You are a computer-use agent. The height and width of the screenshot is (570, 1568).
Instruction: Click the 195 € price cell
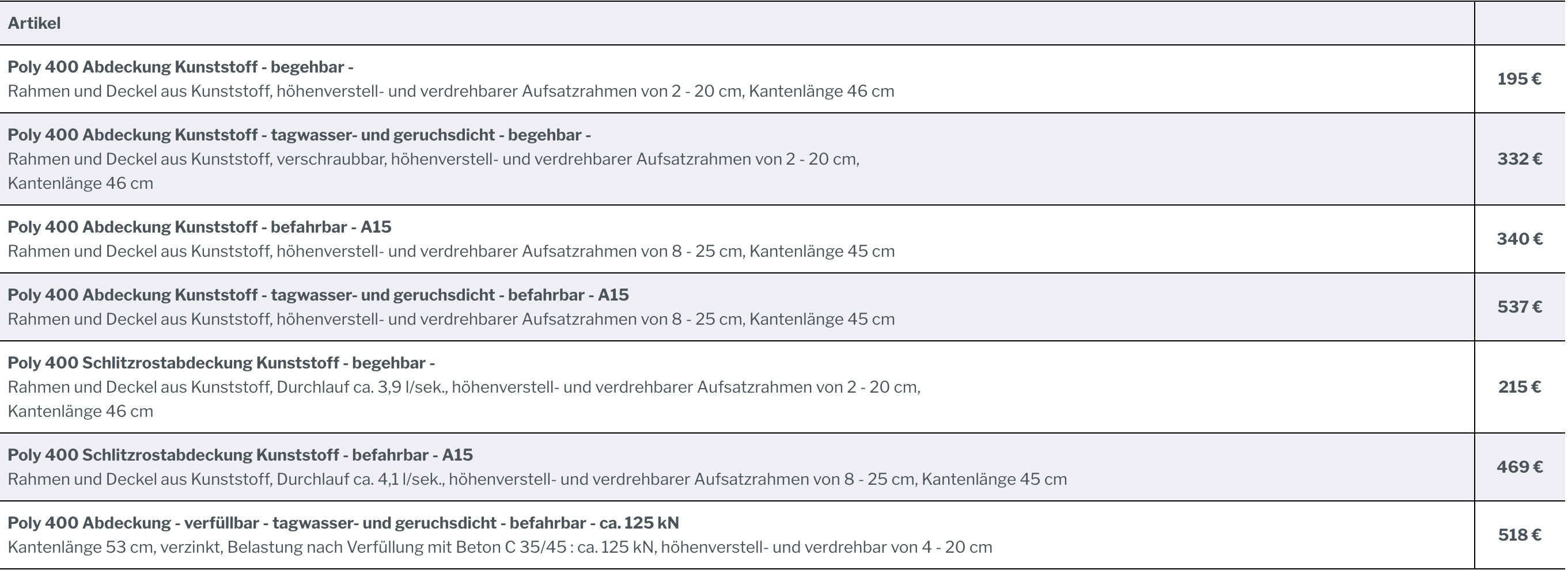[x=1518, y=79]
